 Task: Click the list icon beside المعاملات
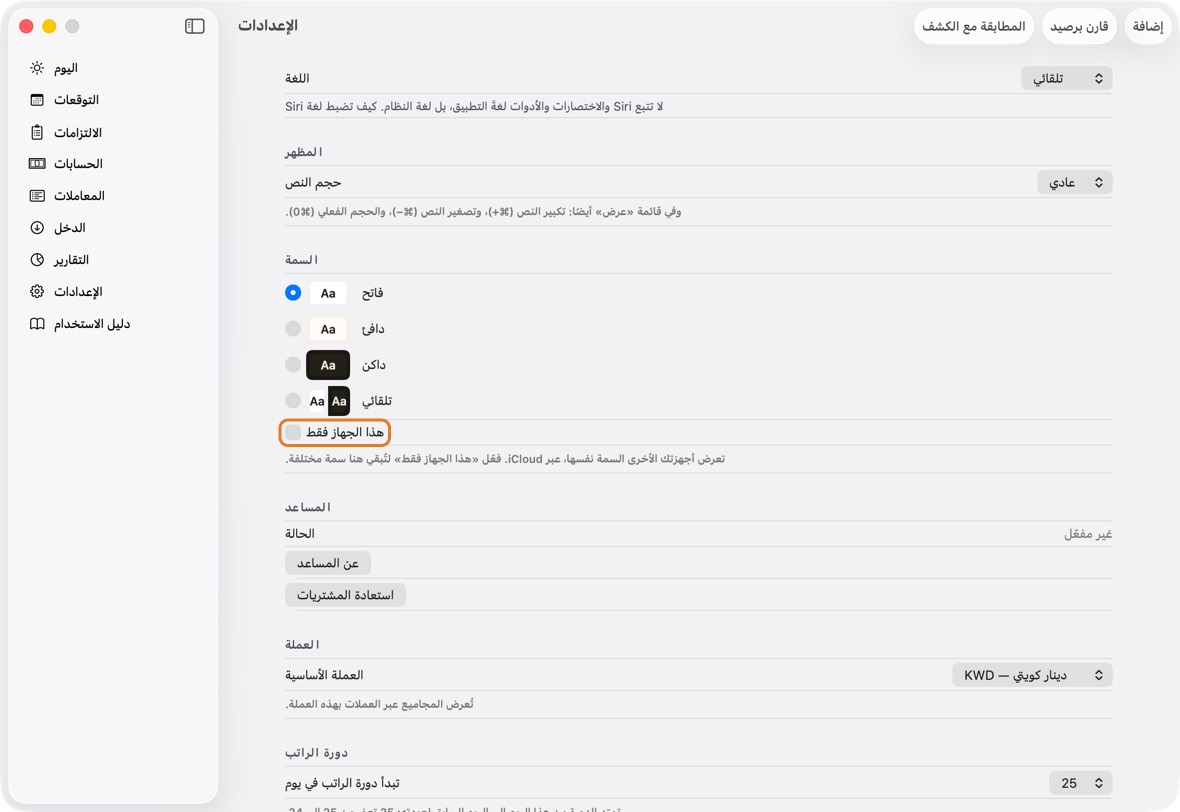tap(37, 196)
